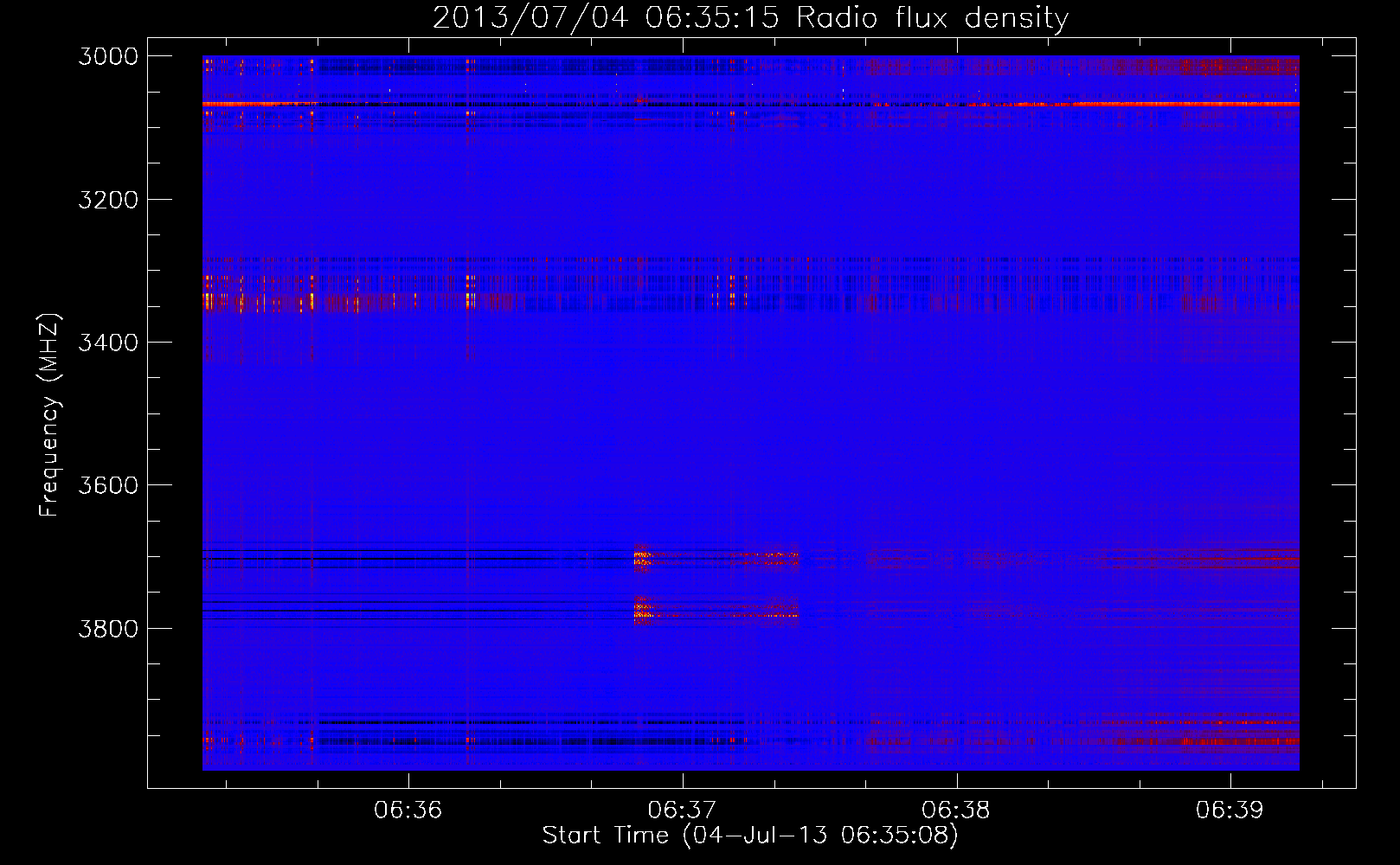Click the 3600 frequency tick label
Screen dimensions: 1400x865
pos(108,485)
